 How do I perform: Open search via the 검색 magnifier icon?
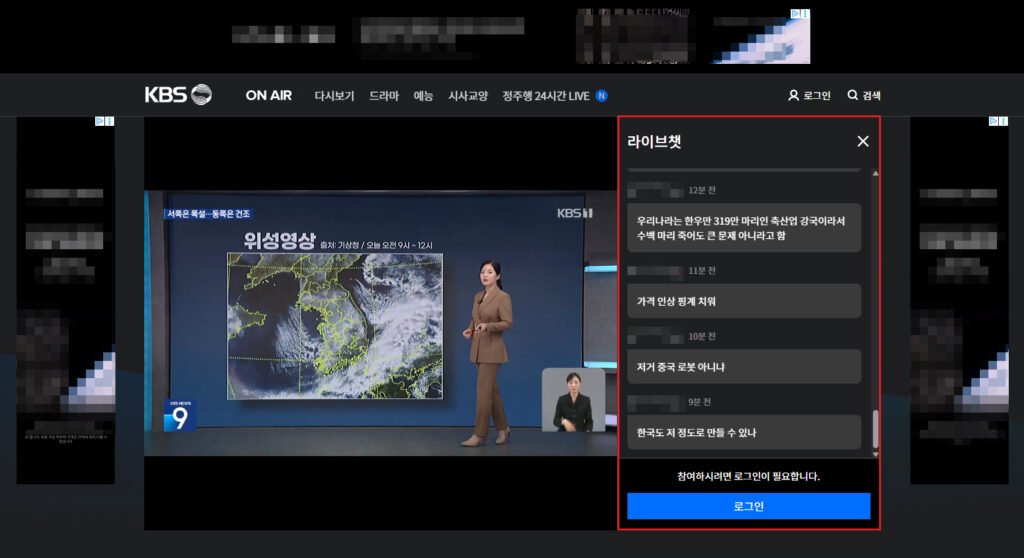pos(852,96)
